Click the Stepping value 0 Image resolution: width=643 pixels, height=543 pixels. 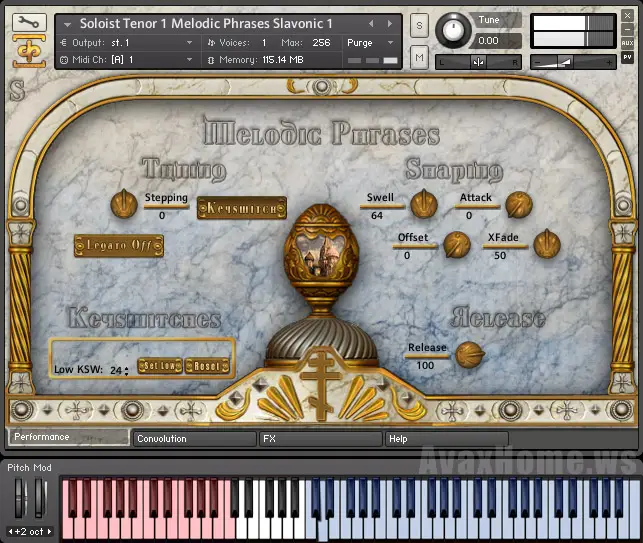(x=162, y=216)
